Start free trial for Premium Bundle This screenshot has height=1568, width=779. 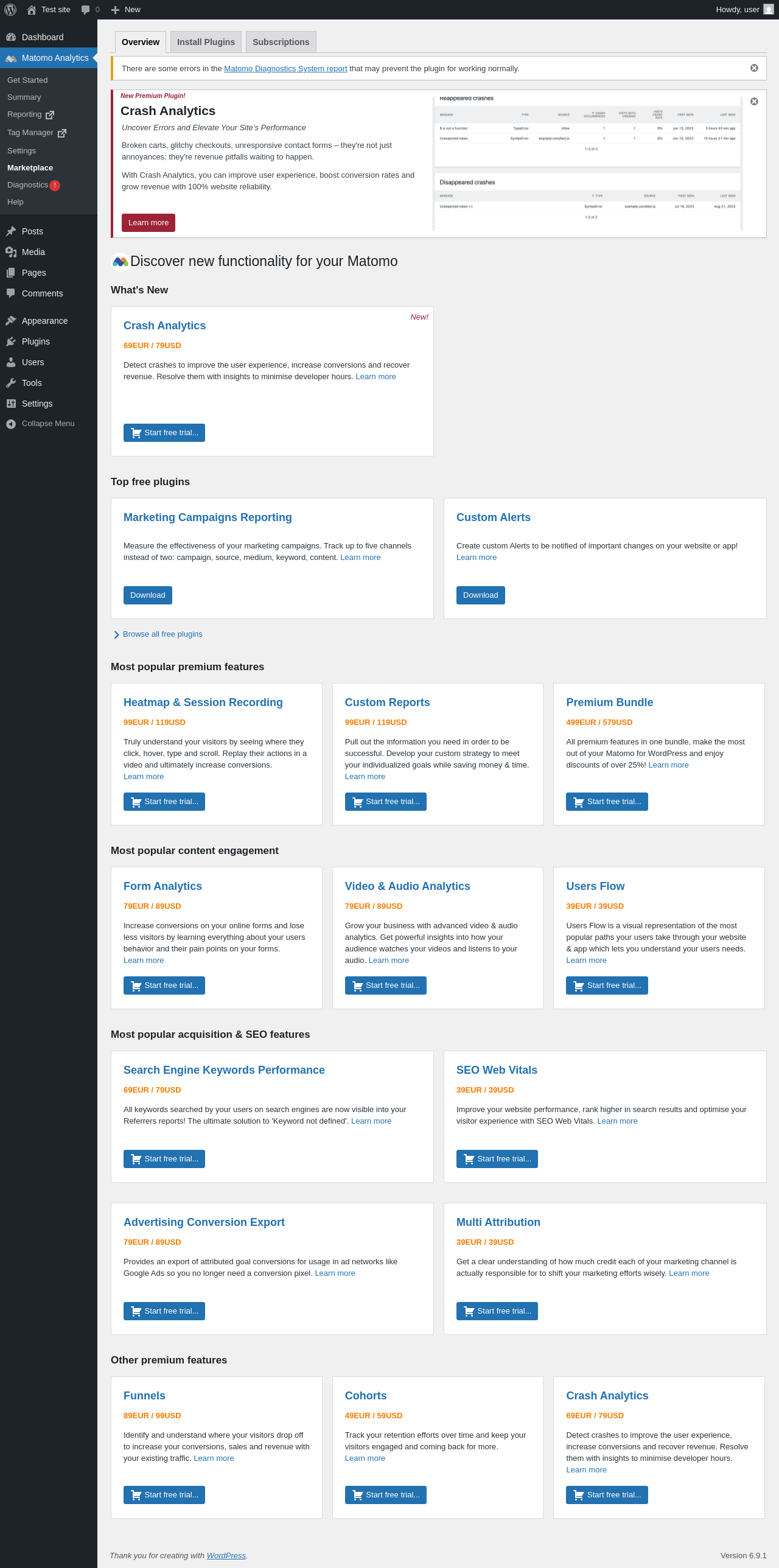tap(607, 802)
